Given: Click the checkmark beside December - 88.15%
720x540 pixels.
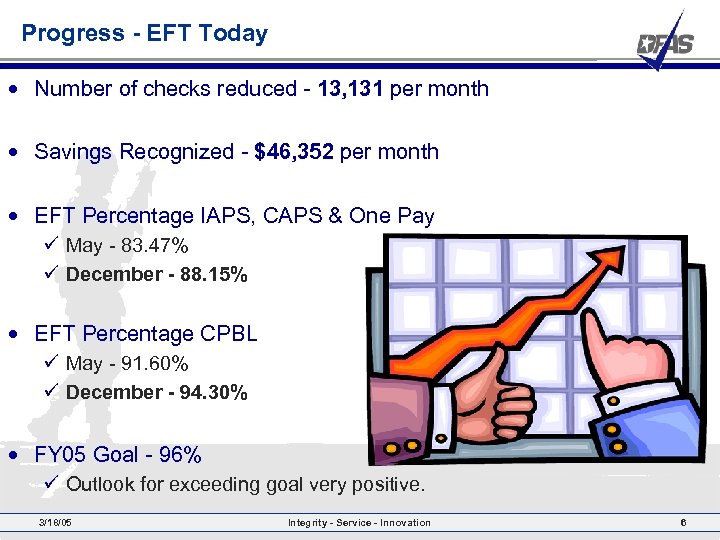Looking at the screenshot, I should point(54,274).
